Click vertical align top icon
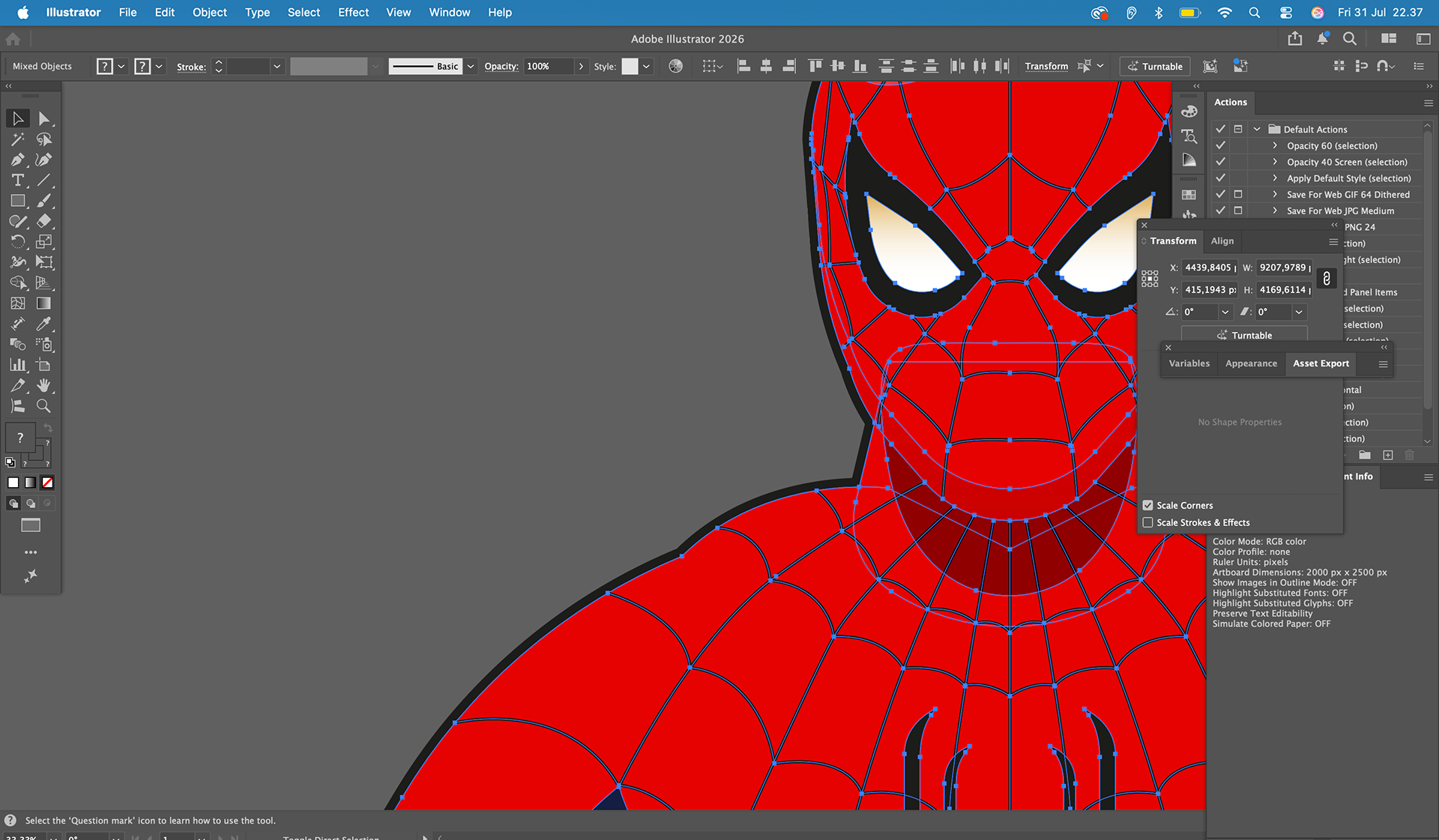The height and width of the screenshot is (840, 1439). coord(815,66)
